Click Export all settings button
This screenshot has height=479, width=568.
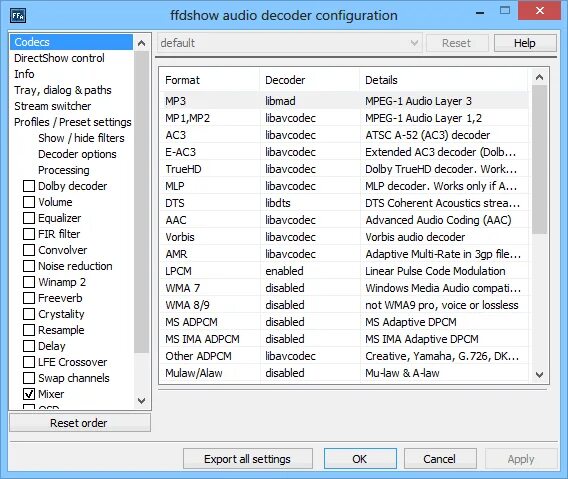coord(248,459)
